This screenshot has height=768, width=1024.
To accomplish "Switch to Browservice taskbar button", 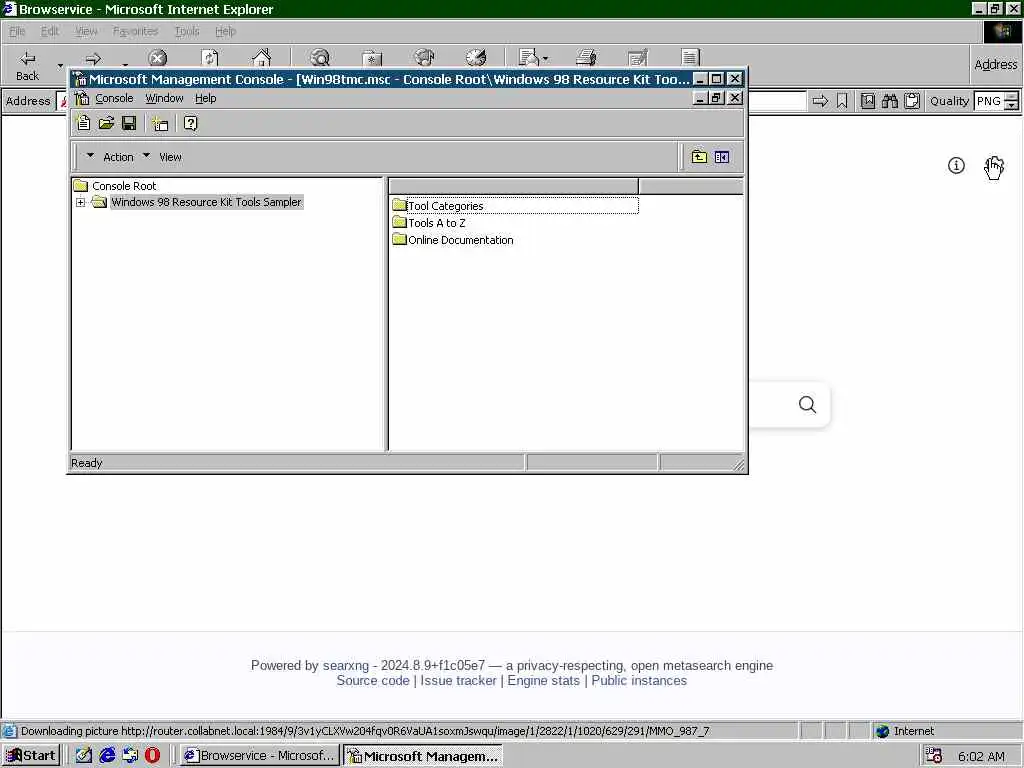I will pyautogui.click(x=260, y=756).
